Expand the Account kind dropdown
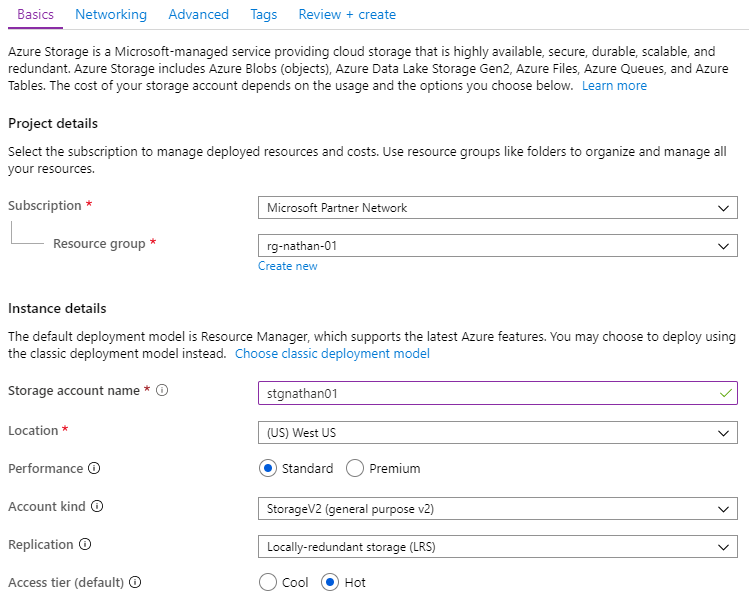Screen dimensions: 749x593 498,508
